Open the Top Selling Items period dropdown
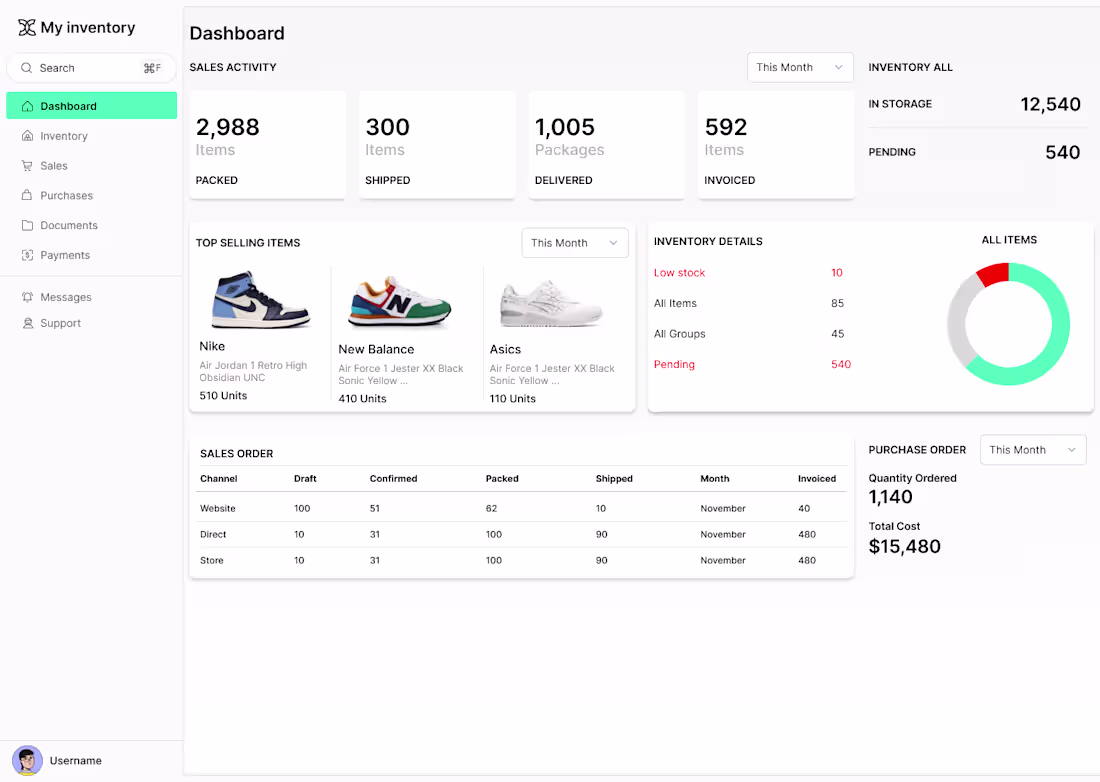The width and height of the screenshot is (1100, 782). (574, 242)
